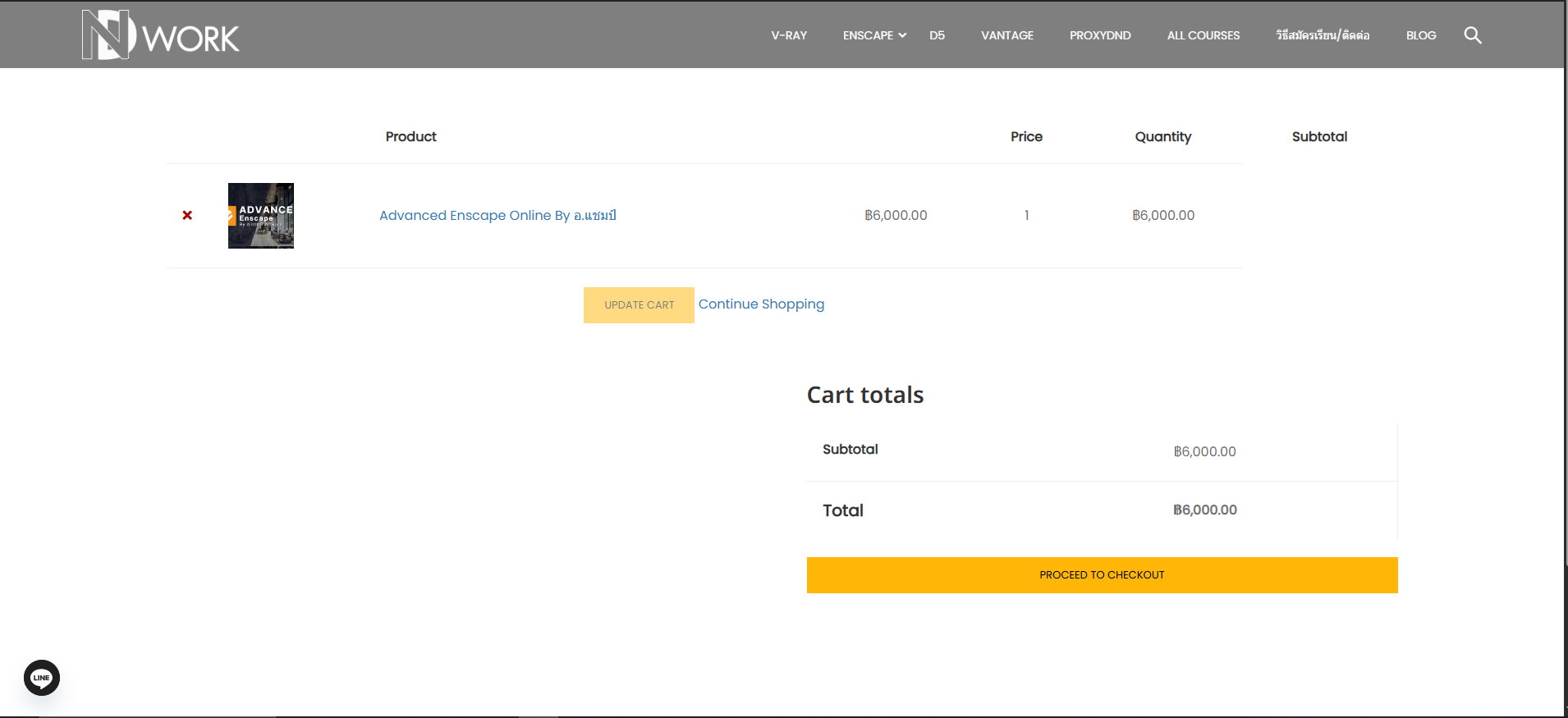Screen dimensions: 1568x718
Task: Go to the ENSCAPE menu label
Action: point(867,35)
